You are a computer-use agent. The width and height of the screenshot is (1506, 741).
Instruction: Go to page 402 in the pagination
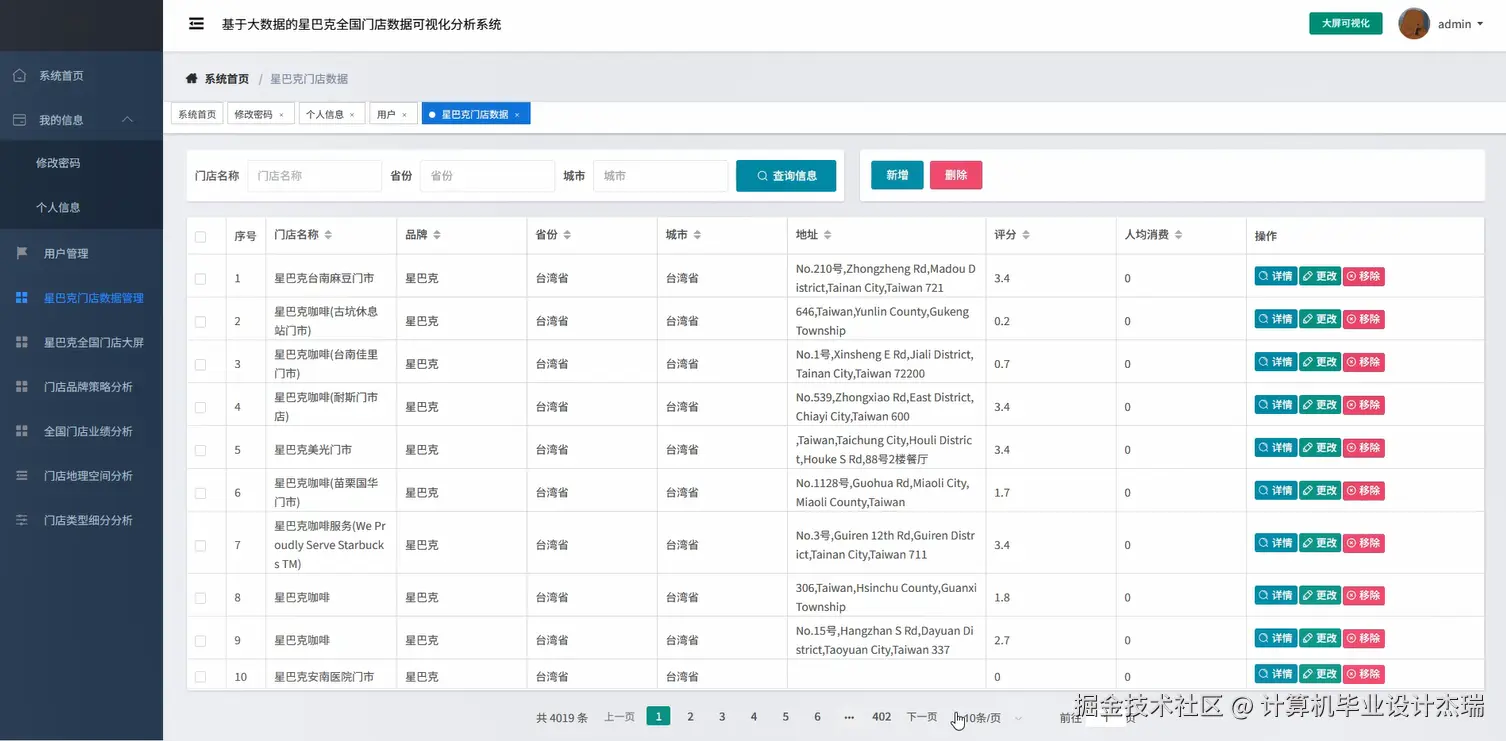pos(882,717)
